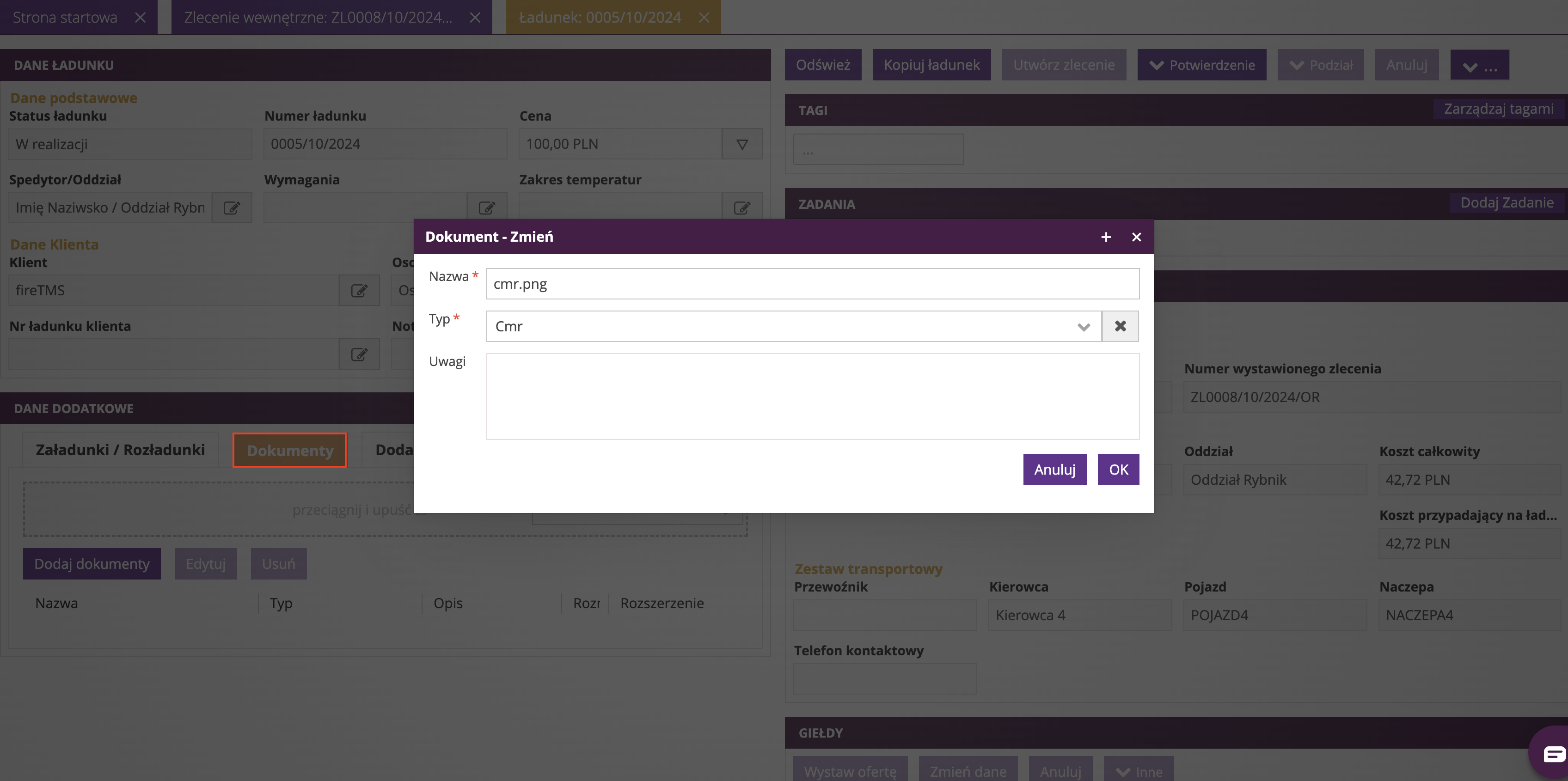The height and width of the screenshot is (781, 1568).
Task: Switch to Zlecenie wewnętrzne ZL0008/10/2024 tab
Action: [x=318, y=18]
